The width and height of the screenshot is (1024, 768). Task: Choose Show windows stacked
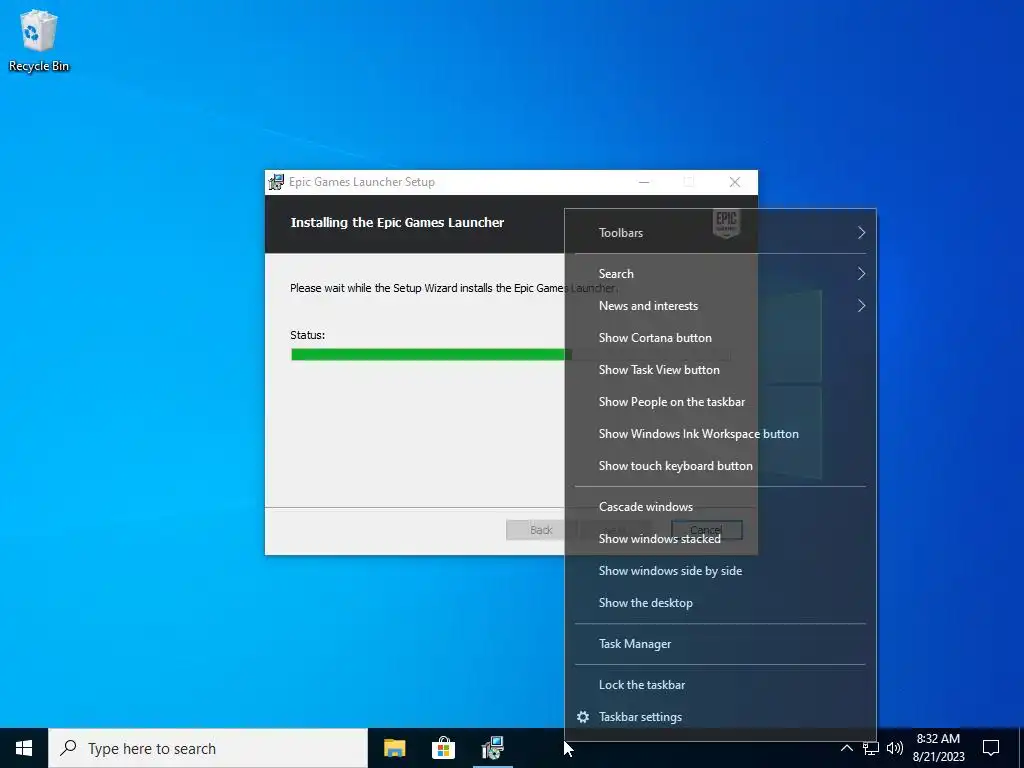(720, 539)
